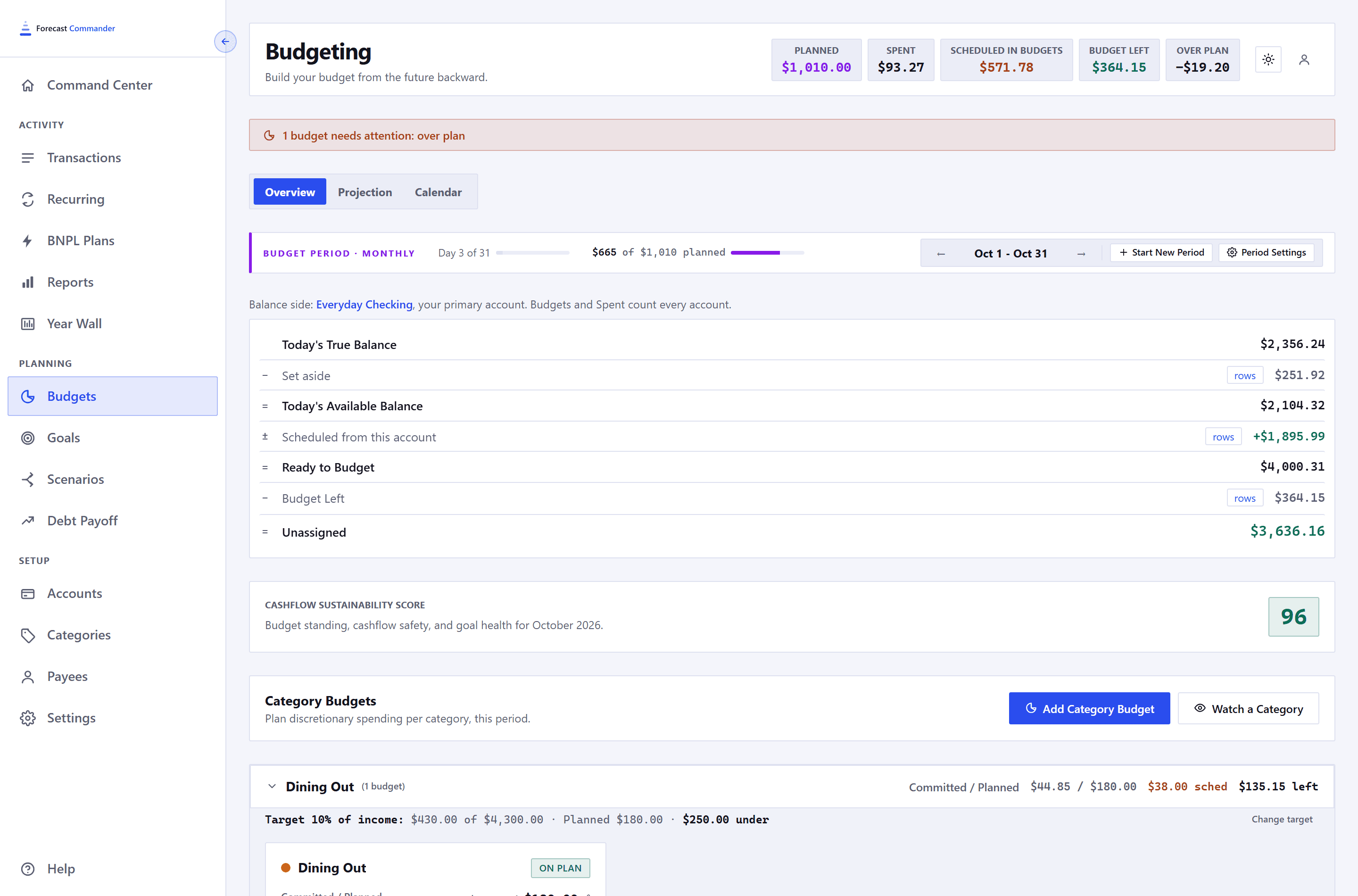
Task: Show rows for Budget Left
Action: click(1244, 498)
